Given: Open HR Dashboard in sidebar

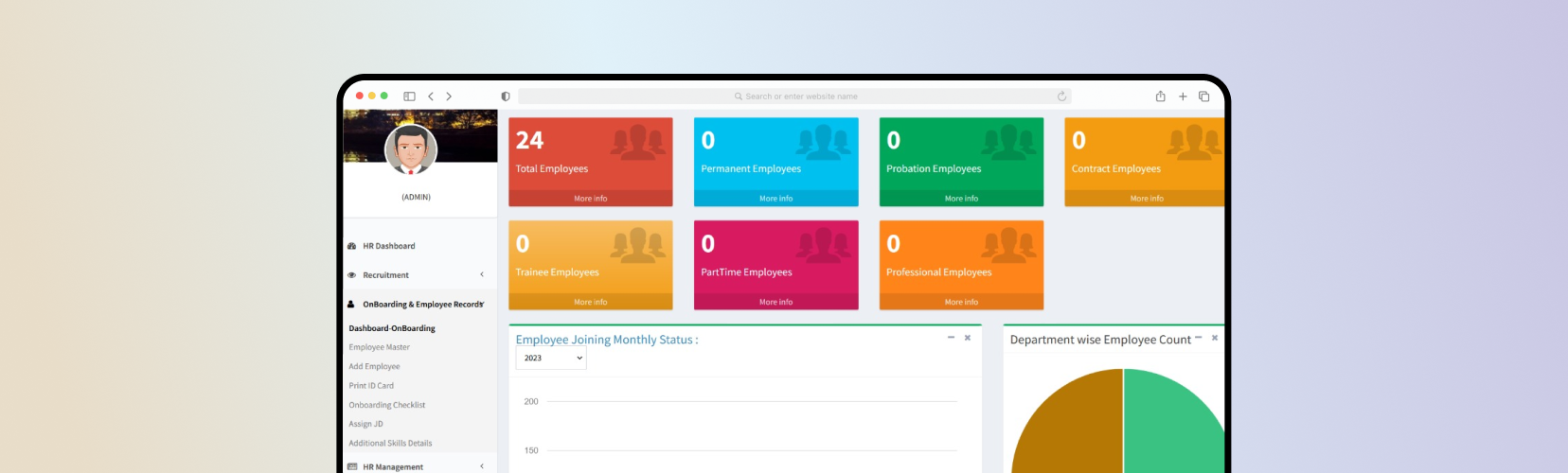Looking at the screenshot, I should (x=388, y=246).
